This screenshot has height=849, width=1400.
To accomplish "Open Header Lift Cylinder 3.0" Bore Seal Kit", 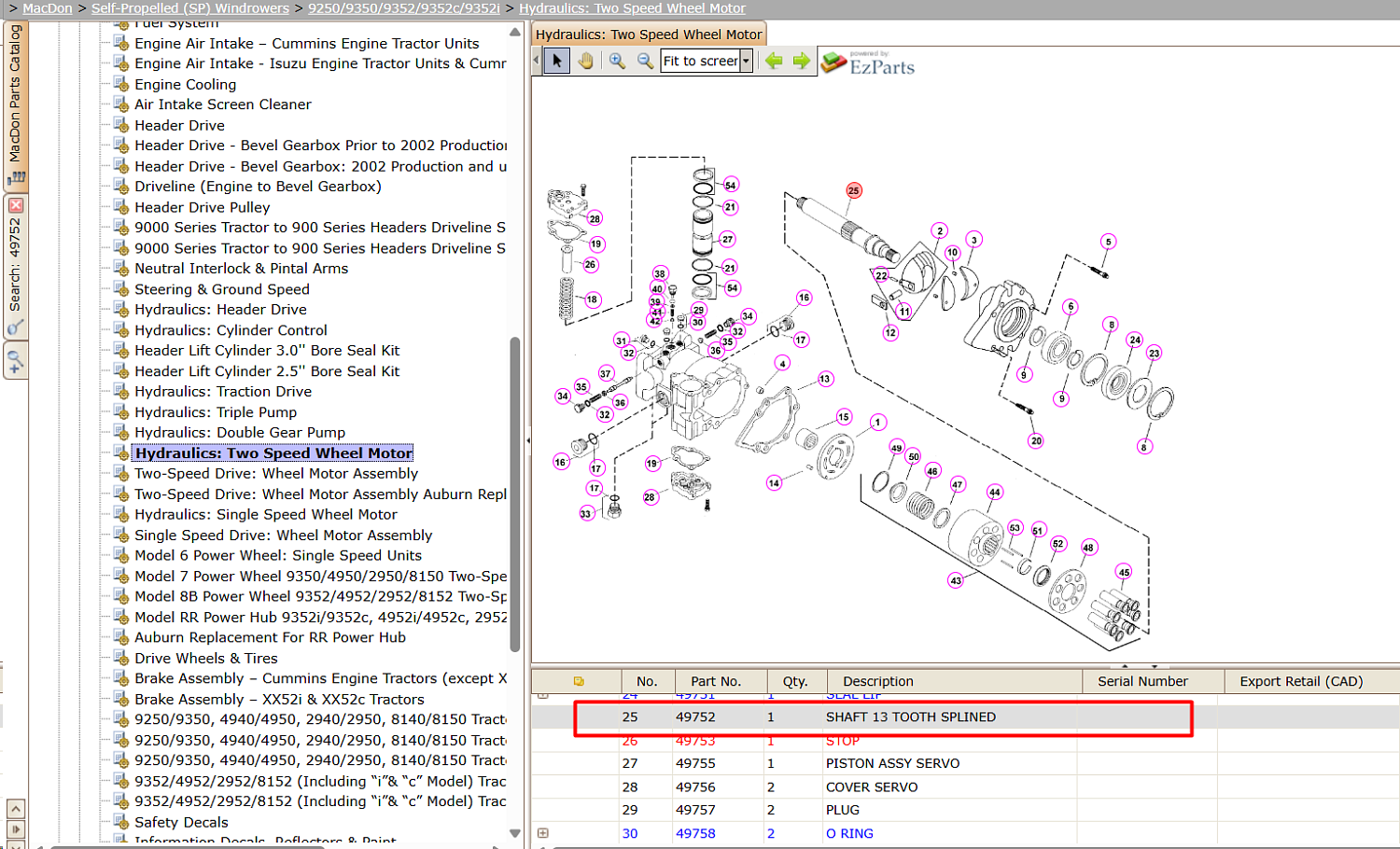I will 267,350.
